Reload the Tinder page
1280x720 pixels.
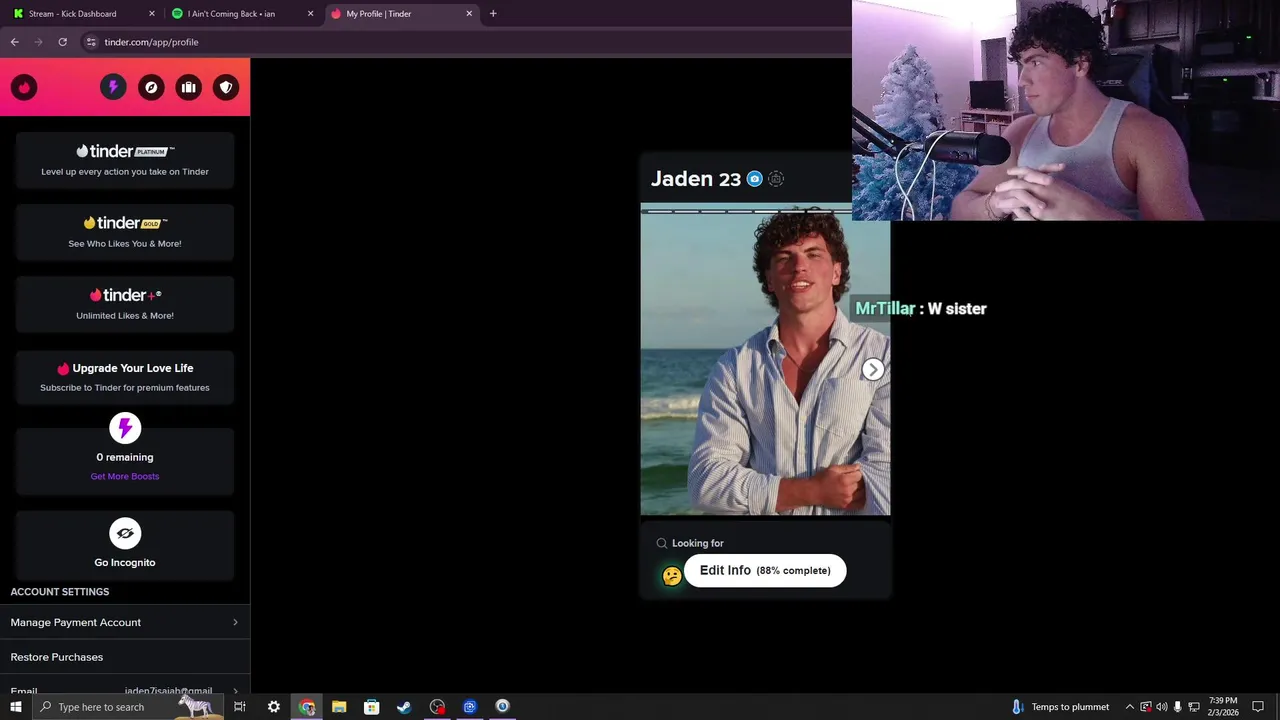tap(62, 42)
